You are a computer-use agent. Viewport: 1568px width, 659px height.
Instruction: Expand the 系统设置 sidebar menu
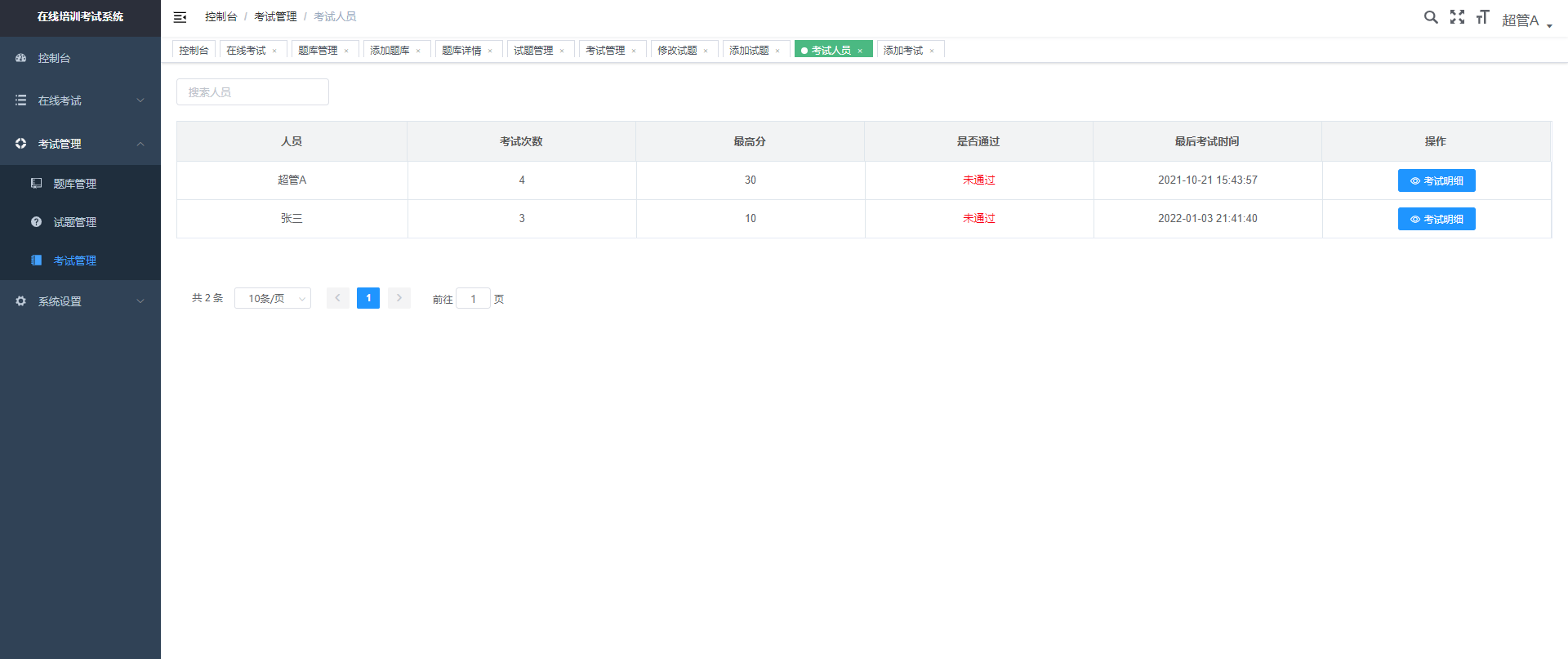(140, 301)
